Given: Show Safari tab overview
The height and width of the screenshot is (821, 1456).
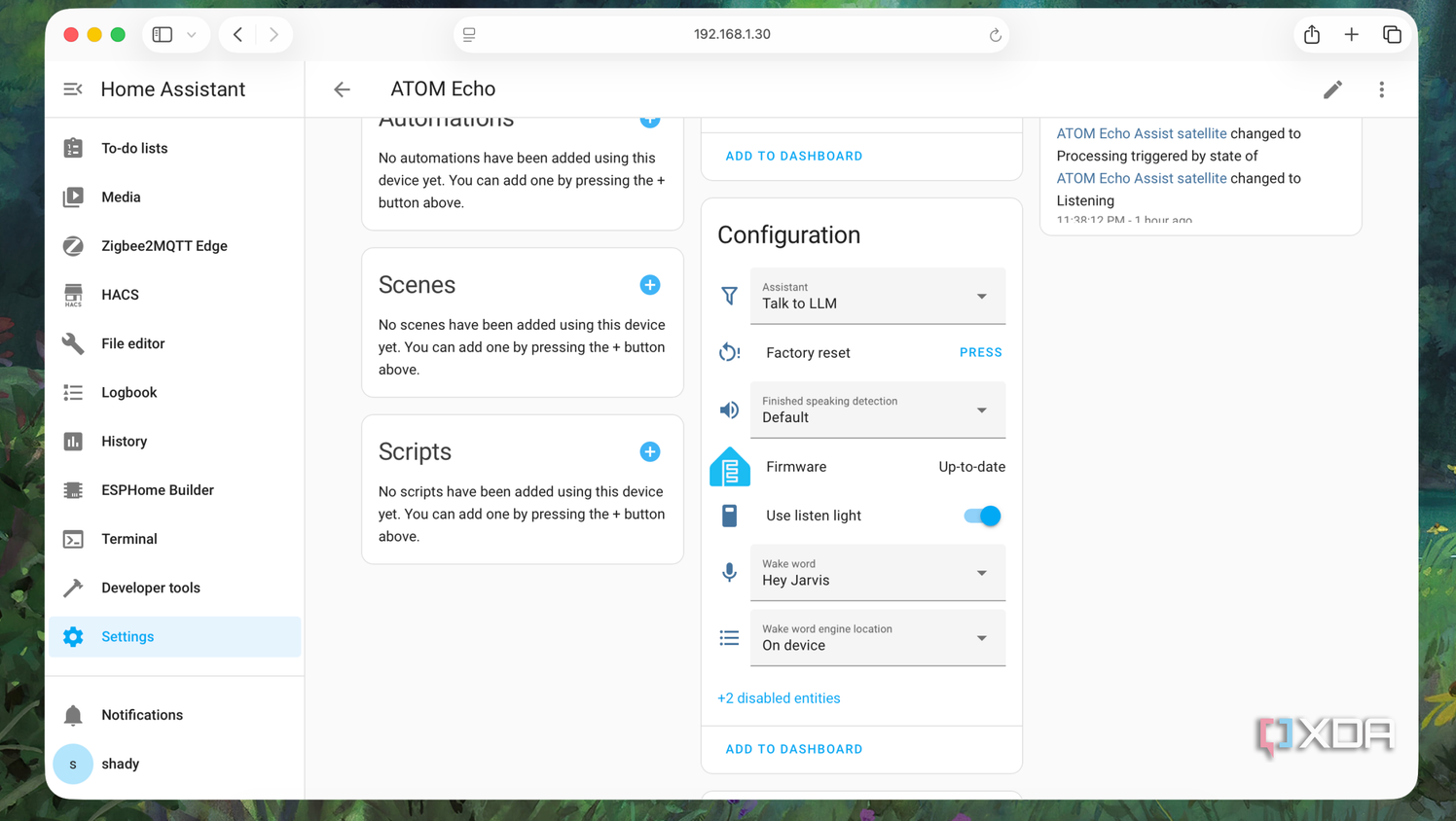Looking at the screenshot, I should pos(1392,35).
